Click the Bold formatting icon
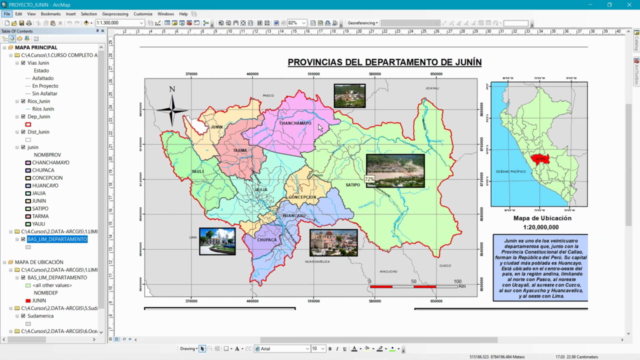 pyautogui.click(x=330, y=349)
